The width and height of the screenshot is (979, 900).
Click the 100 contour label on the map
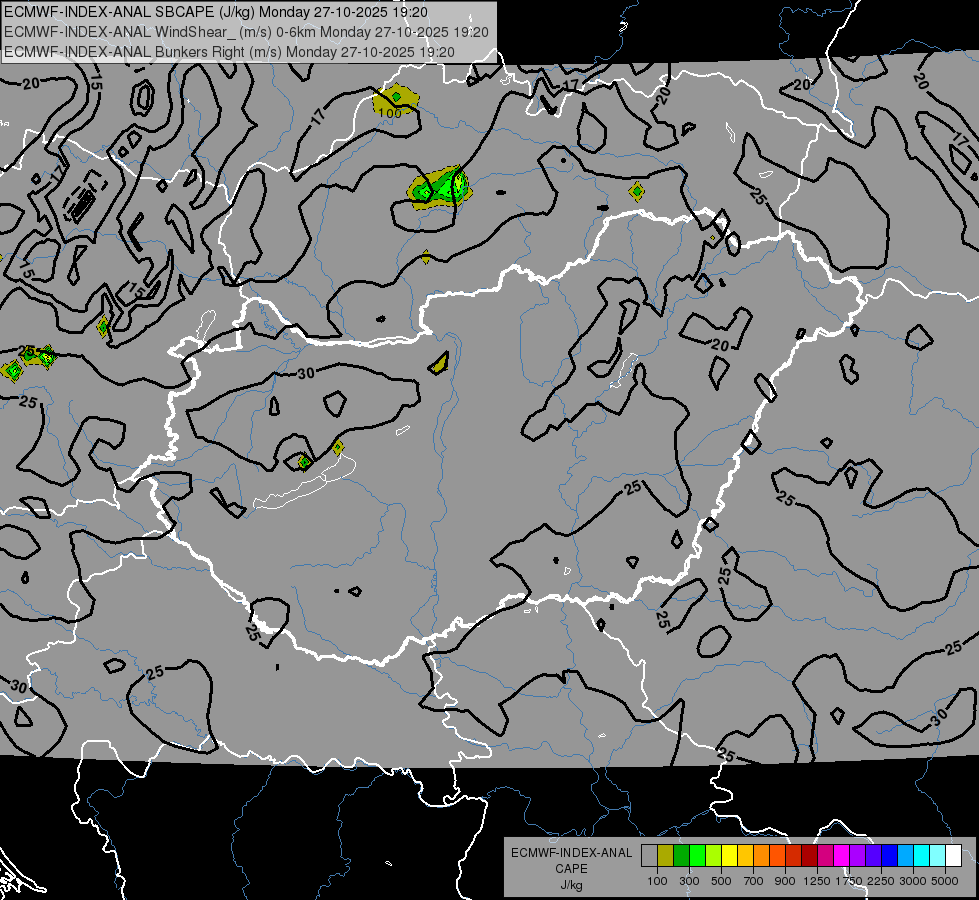tap(390, 113)
